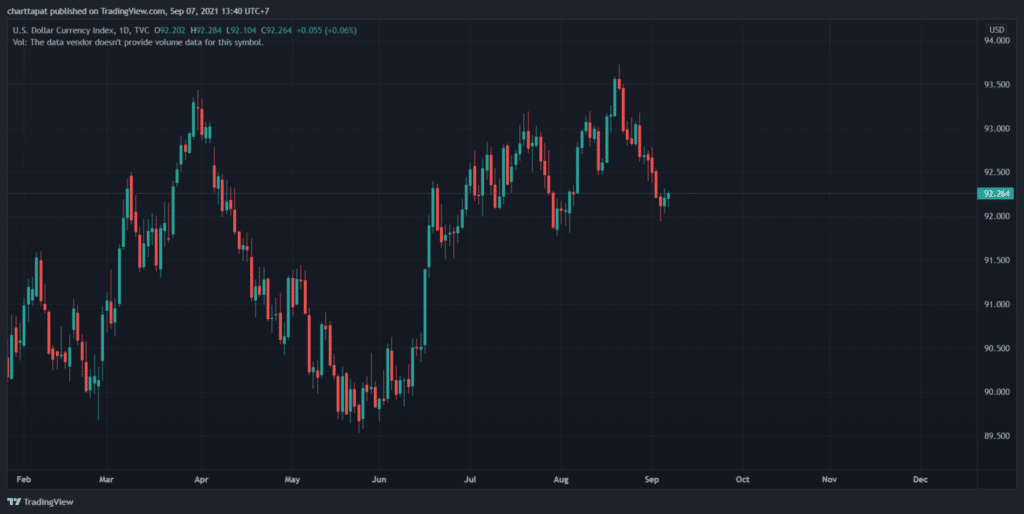Click the TradingView brand text at bottom

44,502
